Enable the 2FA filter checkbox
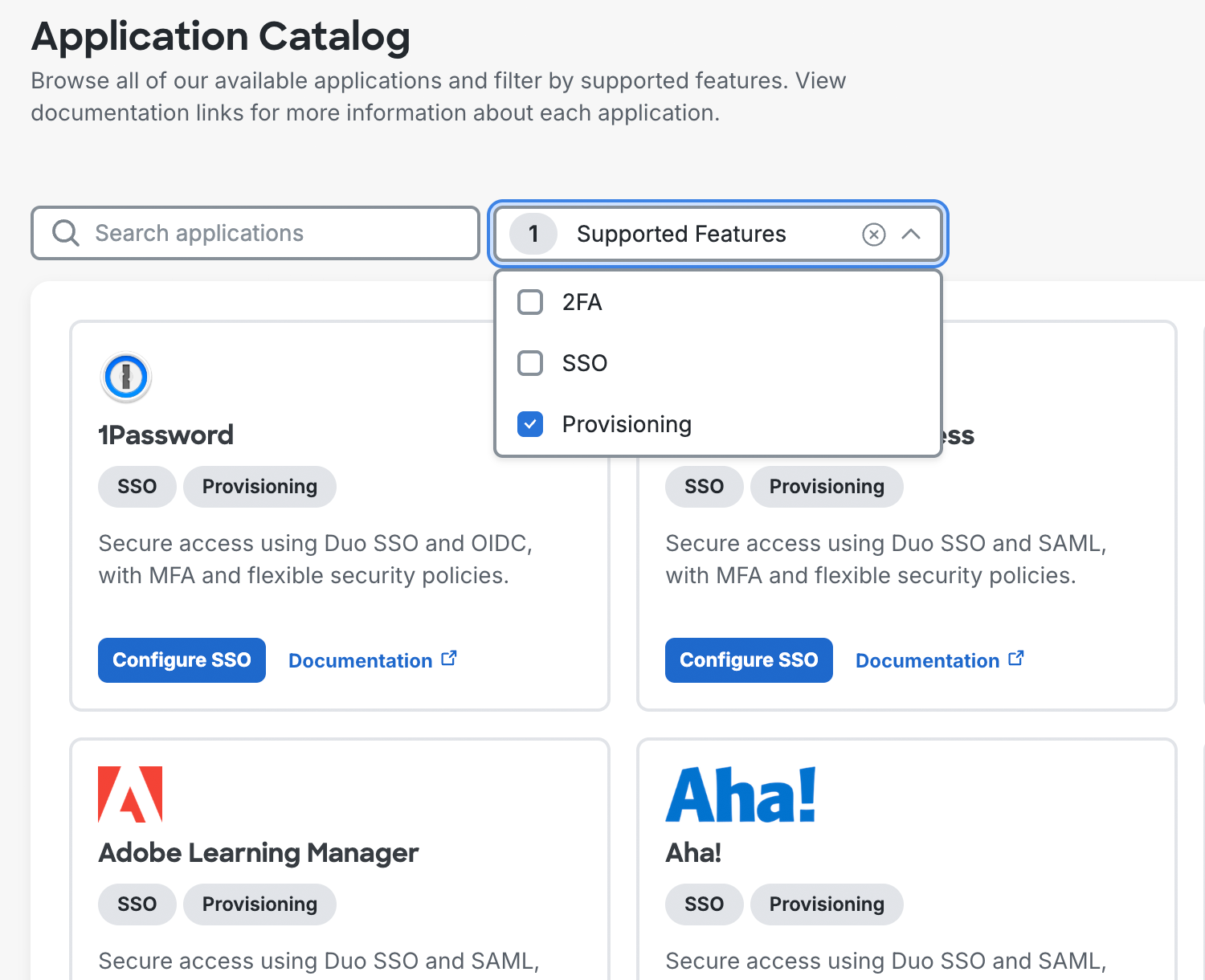Screen dimensions: 1205x980 [529, 302]
